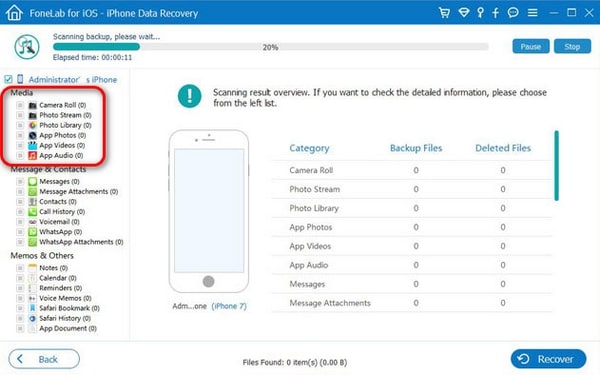
Task: Click the WhatsApp icon
Action: pyautogui.click(x=33, y=232)
